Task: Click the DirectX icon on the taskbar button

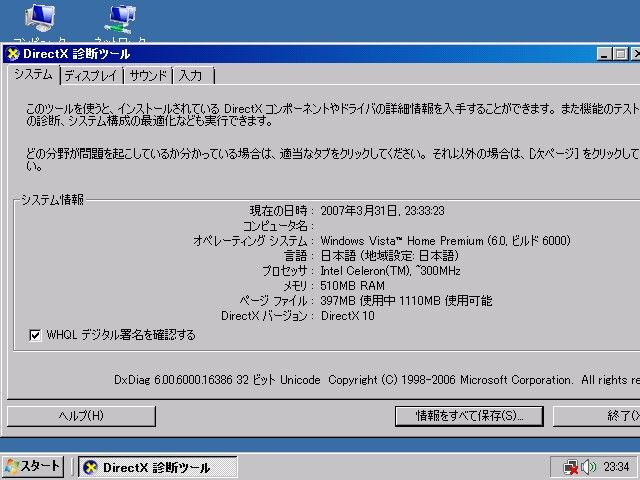Action: click(91, 467)
